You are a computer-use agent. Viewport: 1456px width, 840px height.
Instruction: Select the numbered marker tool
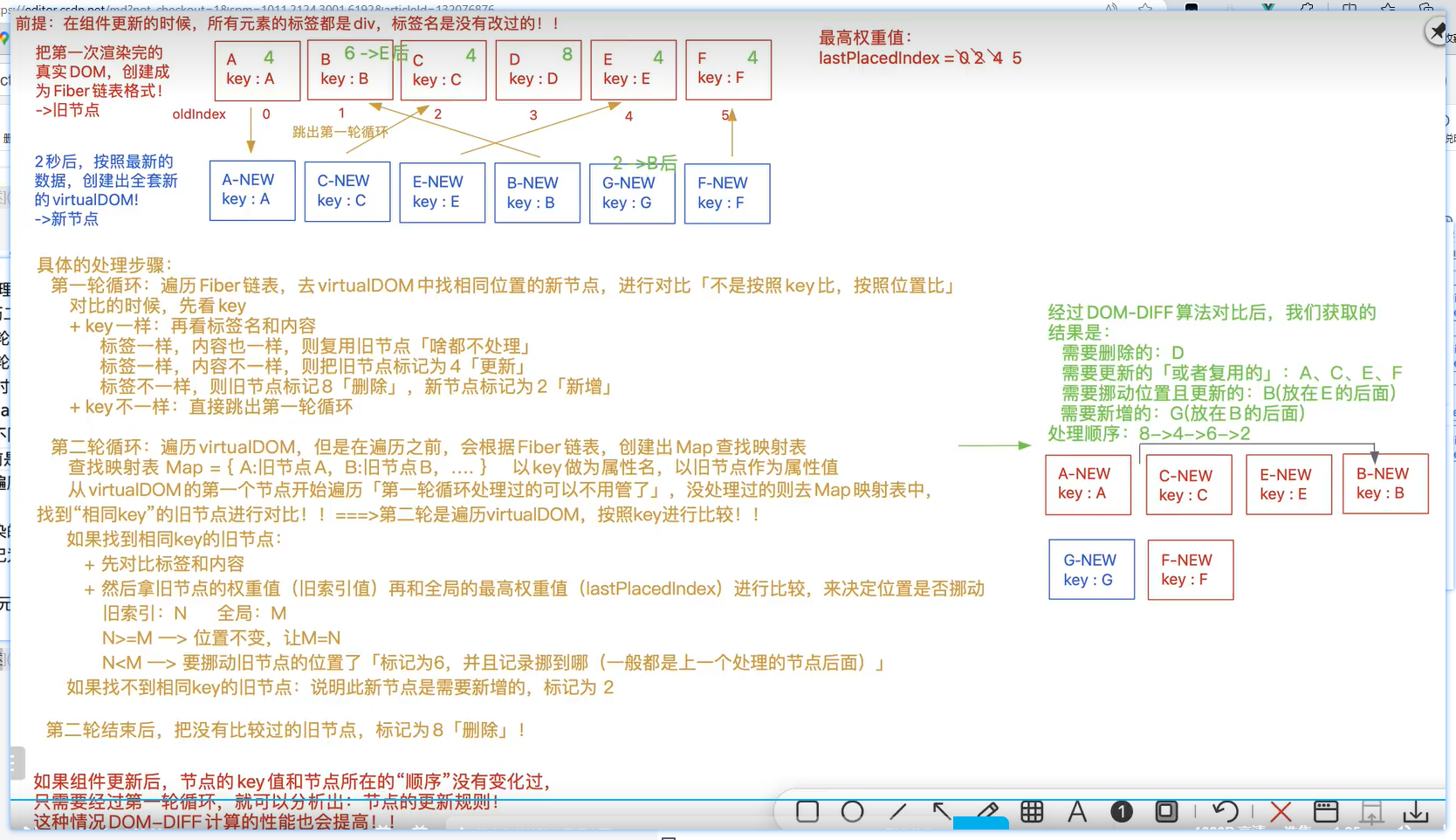click(1122, 812)
